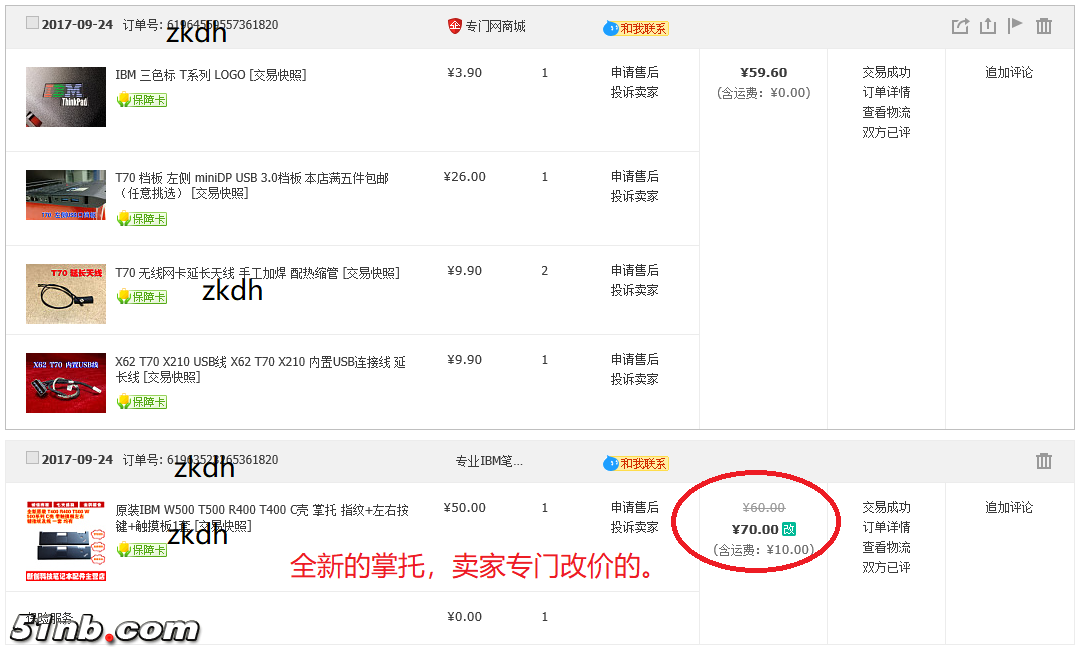1081x652 pixels.
Task: Click the share arrow icon in first order header
Action: point(960,26)
